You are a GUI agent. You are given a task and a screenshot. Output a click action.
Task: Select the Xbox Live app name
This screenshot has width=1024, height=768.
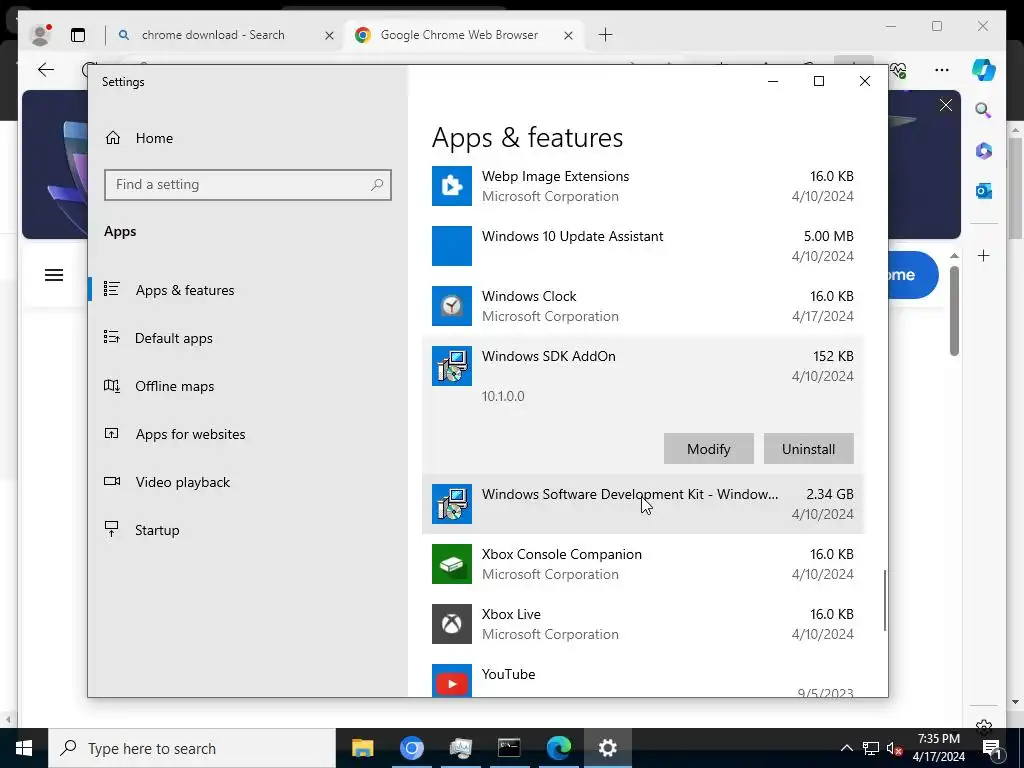click(511, 615)
